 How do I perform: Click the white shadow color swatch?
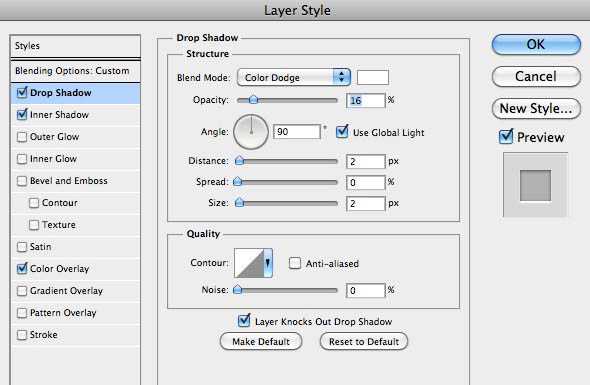[x=373, y=78]
